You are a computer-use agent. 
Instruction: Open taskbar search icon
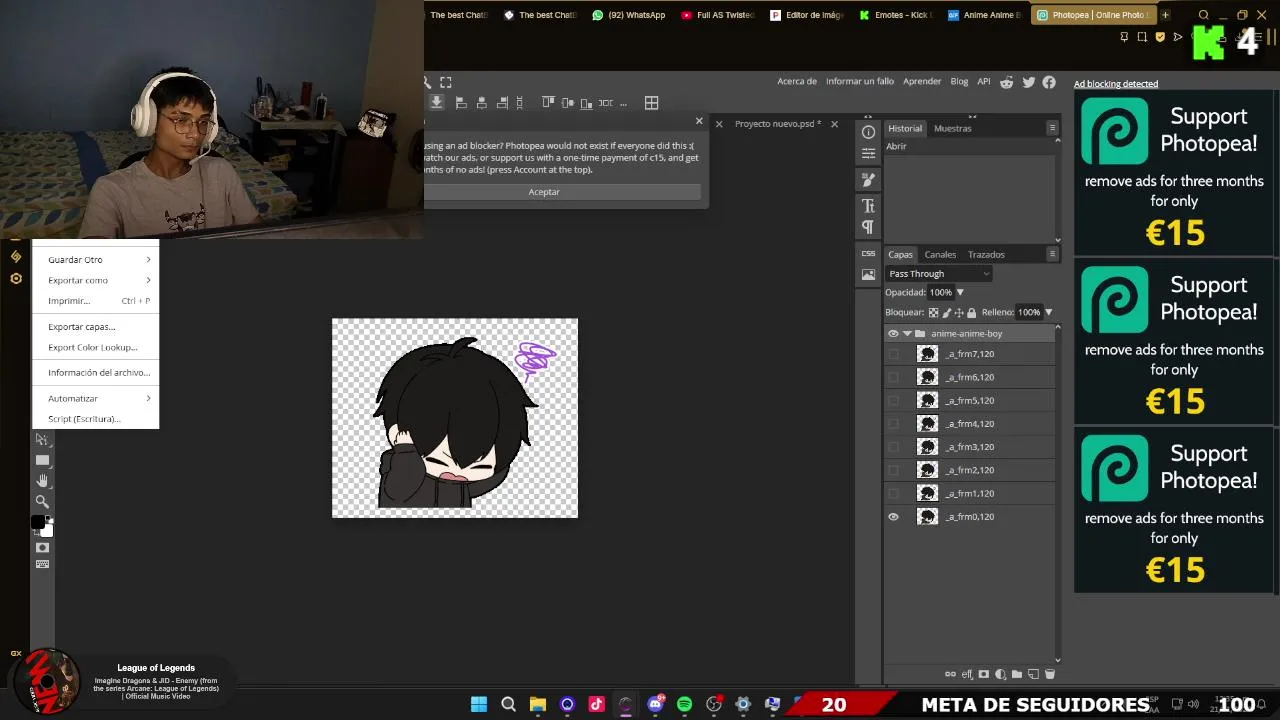click(x=508, y=704)
